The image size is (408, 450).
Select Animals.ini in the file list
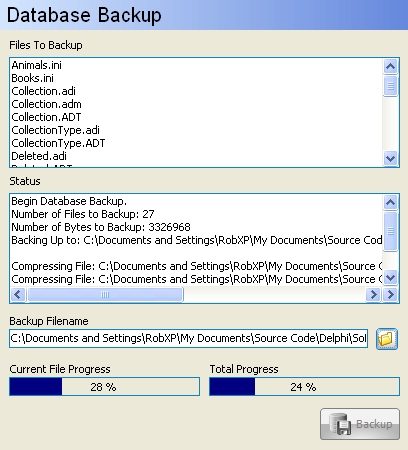click(x=37, y=65)
